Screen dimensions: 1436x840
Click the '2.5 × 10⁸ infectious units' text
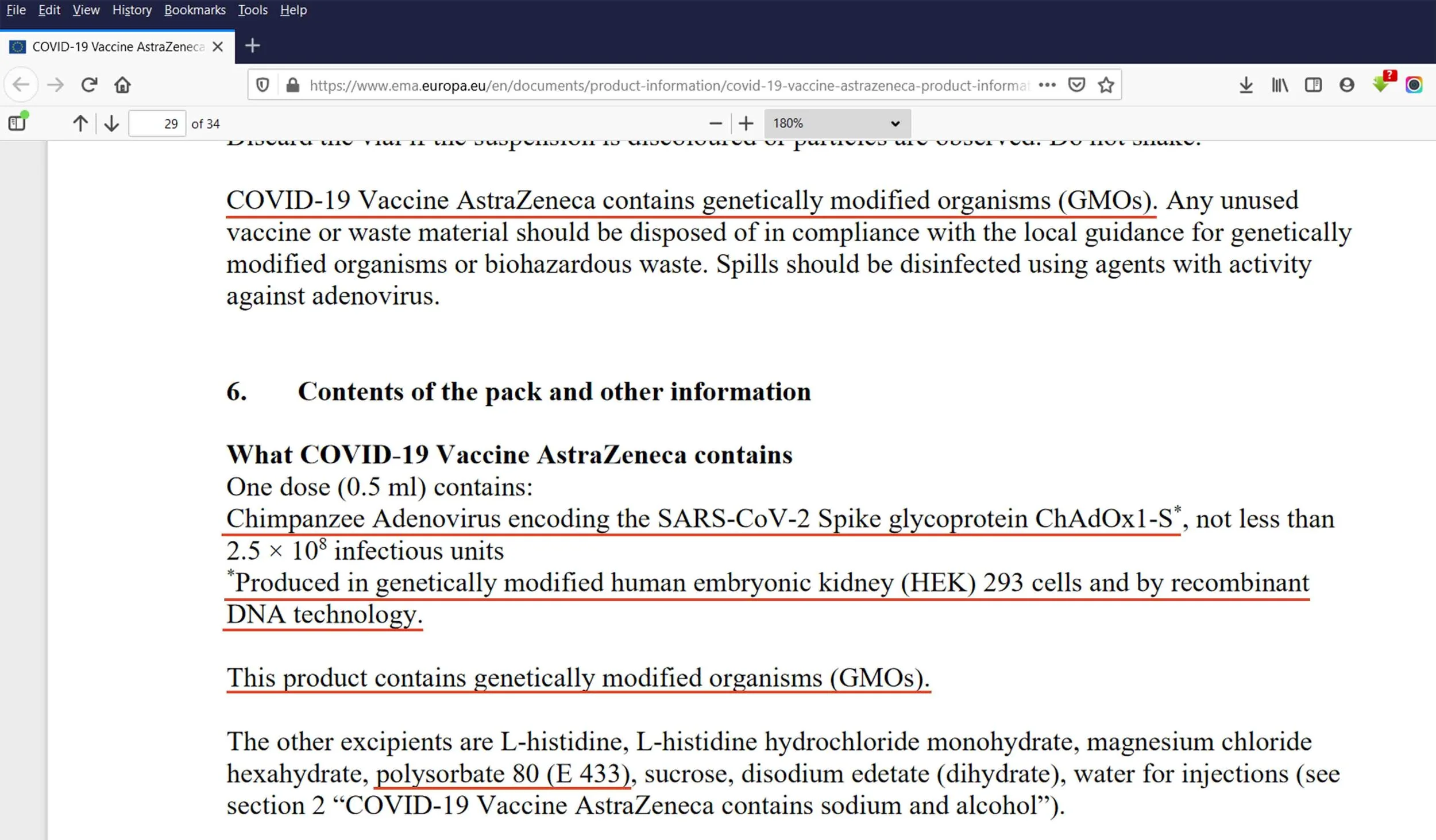tap(365, 550)
